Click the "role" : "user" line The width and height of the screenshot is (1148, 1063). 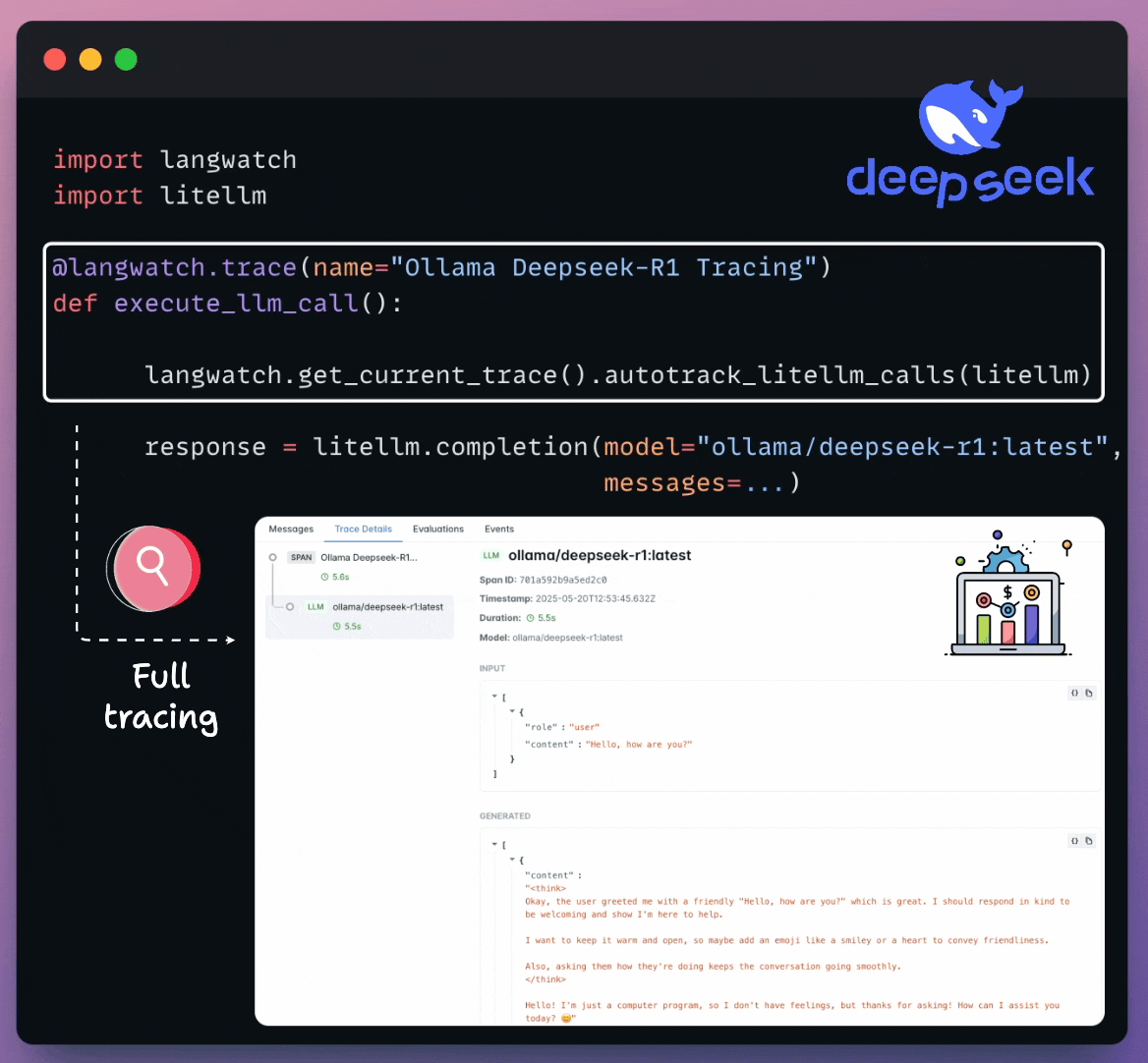(x=561, y=727)
